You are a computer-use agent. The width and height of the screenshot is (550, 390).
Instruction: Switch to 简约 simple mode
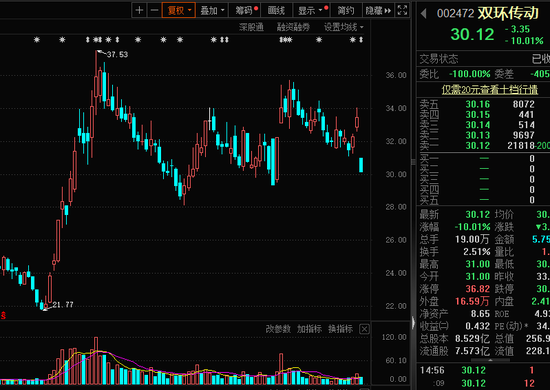346,10
